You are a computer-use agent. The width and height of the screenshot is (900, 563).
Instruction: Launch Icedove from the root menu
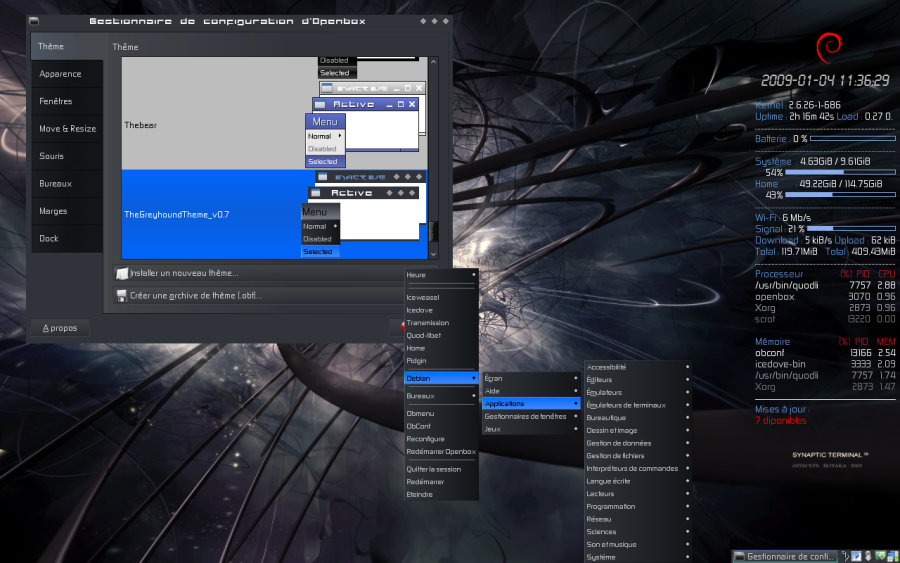[x=441, y=310]
